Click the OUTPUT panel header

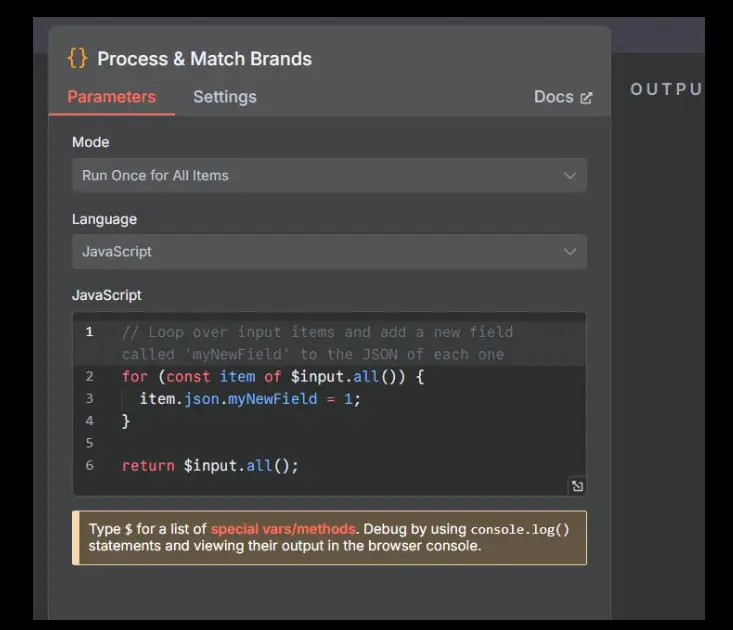click(666, 89)
